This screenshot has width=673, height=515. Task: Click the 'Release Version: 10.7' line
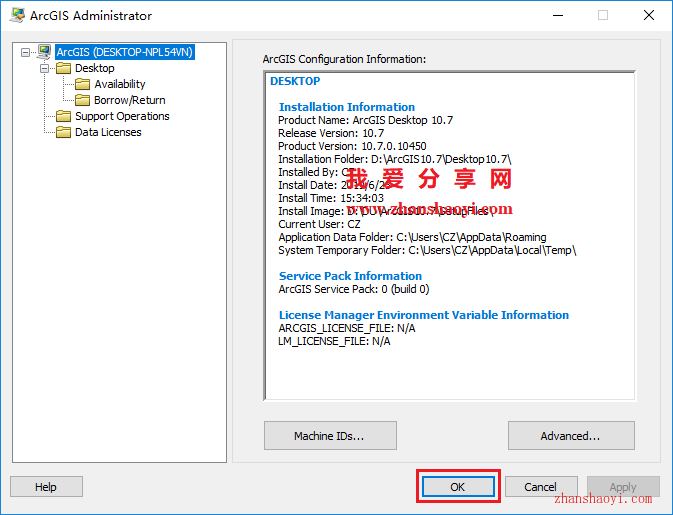(x=331, y=133)
